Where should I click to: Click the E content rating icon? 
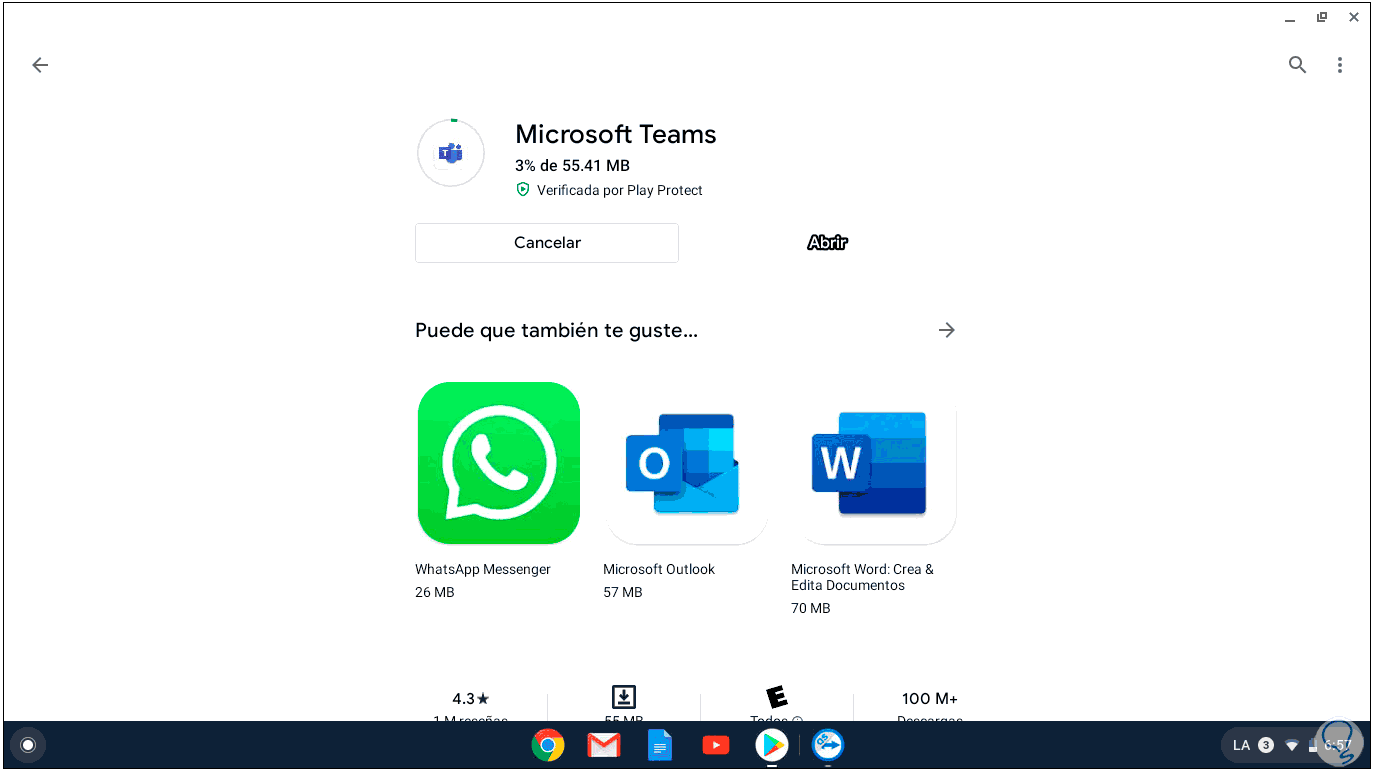(776, 697)
